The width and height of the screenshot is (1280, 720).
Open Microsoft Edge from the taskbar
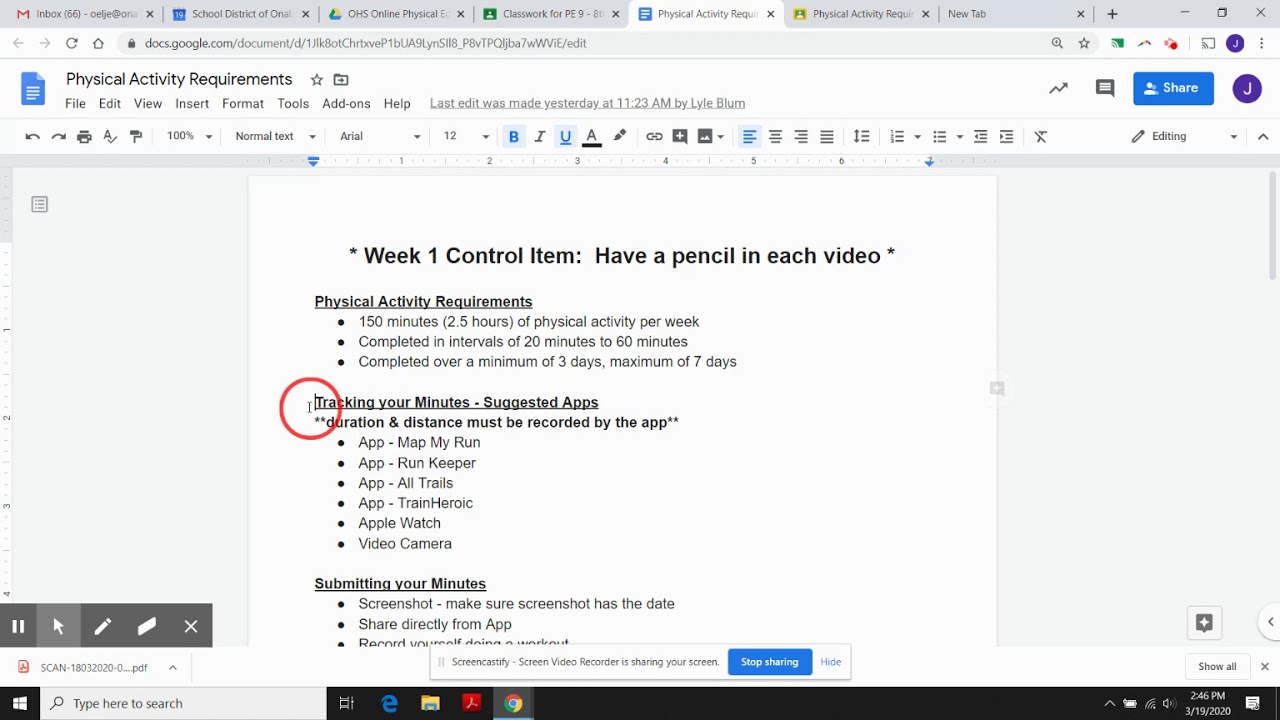[390, 703]
